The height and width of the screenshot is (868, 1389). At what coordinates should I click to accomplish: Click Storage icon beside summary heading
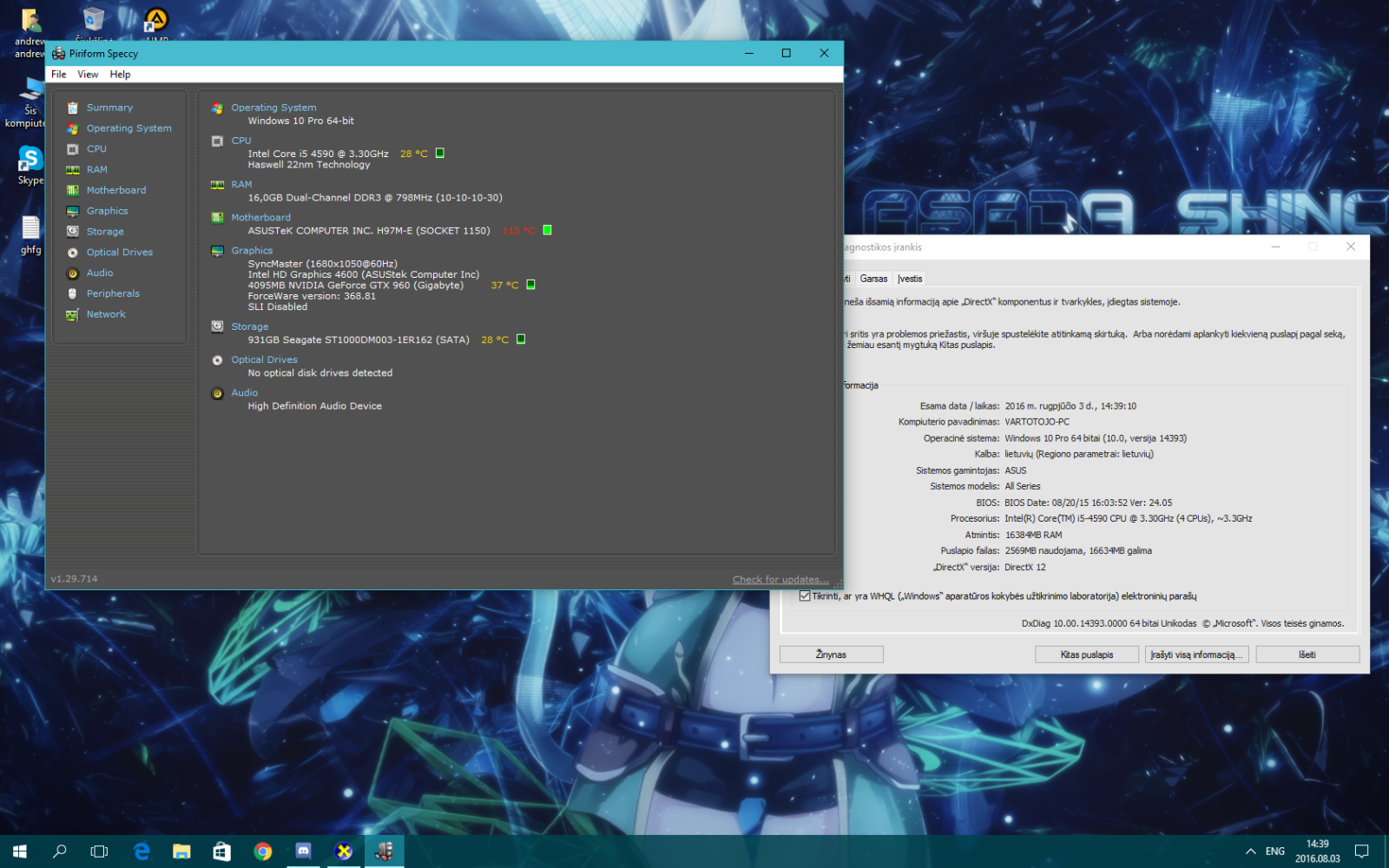[217, 327]
